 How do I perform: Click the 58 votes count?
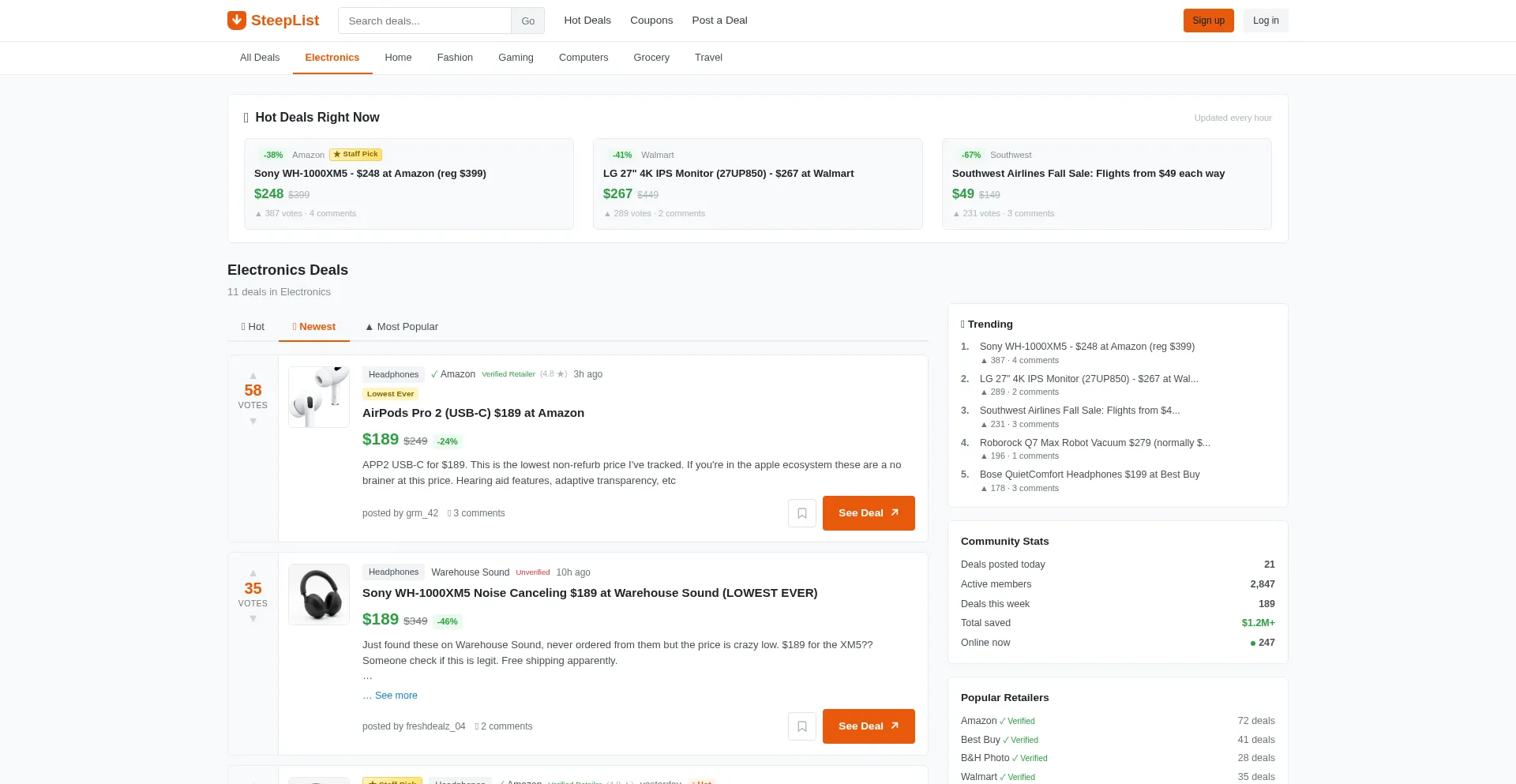coord(253,391)
